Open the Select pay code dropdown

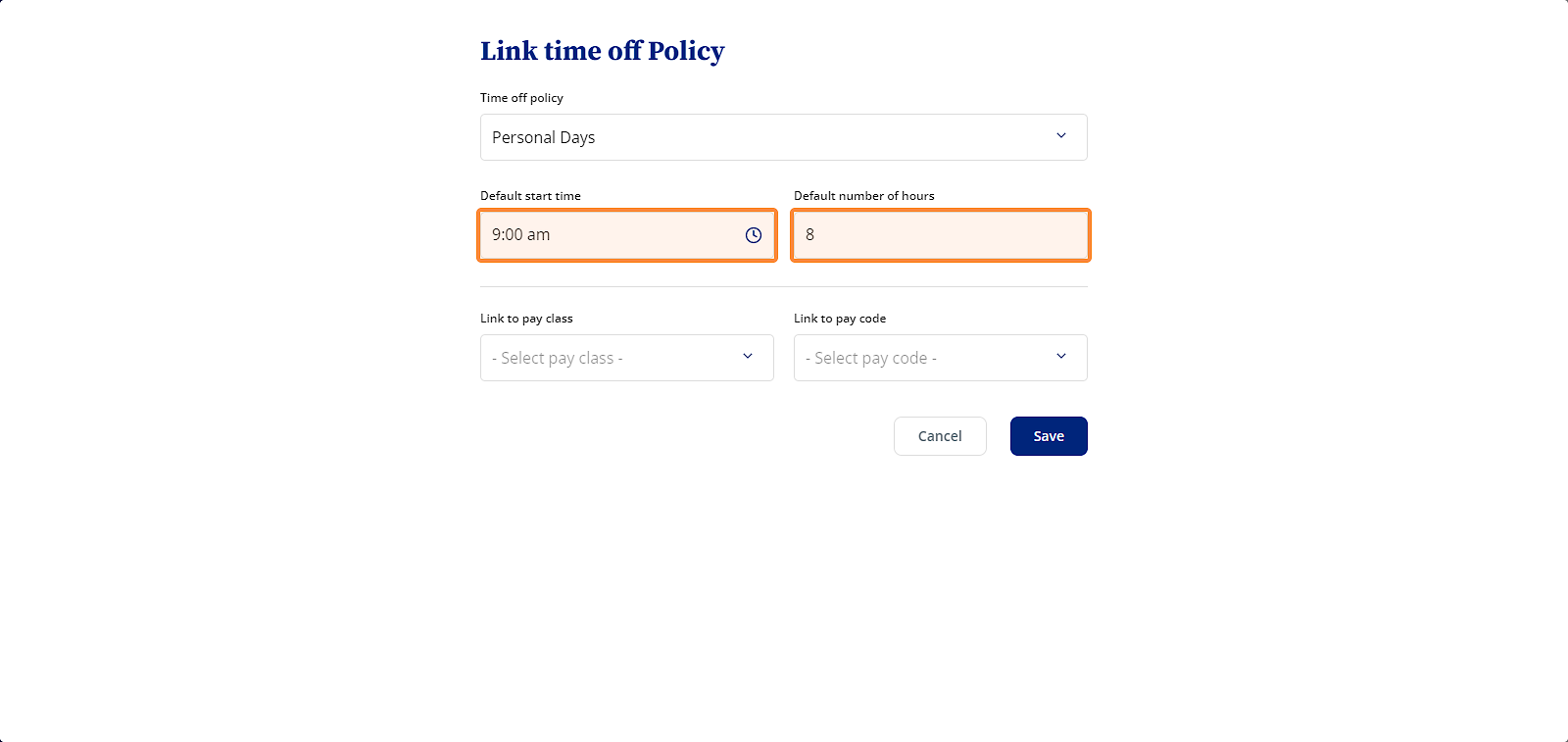click(941, 358)
